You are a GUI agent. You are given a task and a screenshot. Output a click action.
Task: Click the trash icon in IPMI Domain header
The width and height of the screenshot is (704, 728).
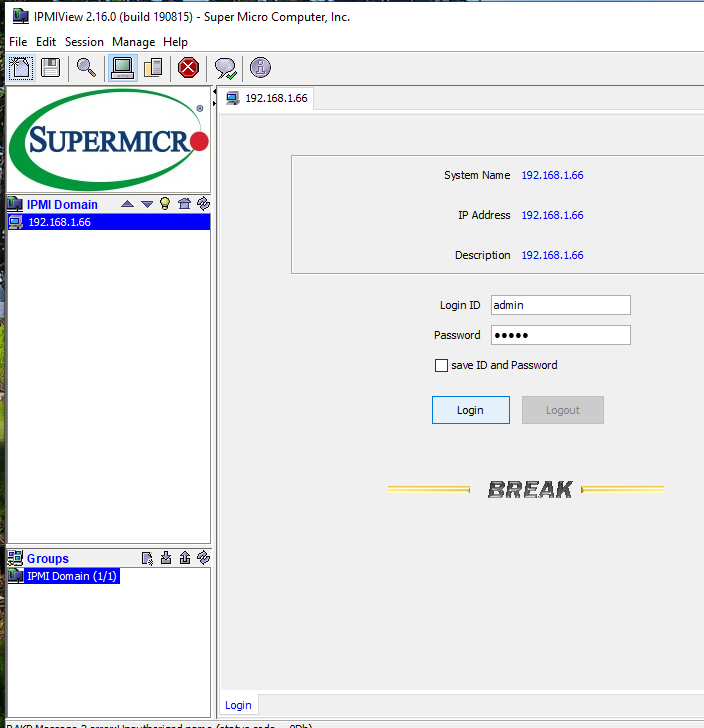184,204
